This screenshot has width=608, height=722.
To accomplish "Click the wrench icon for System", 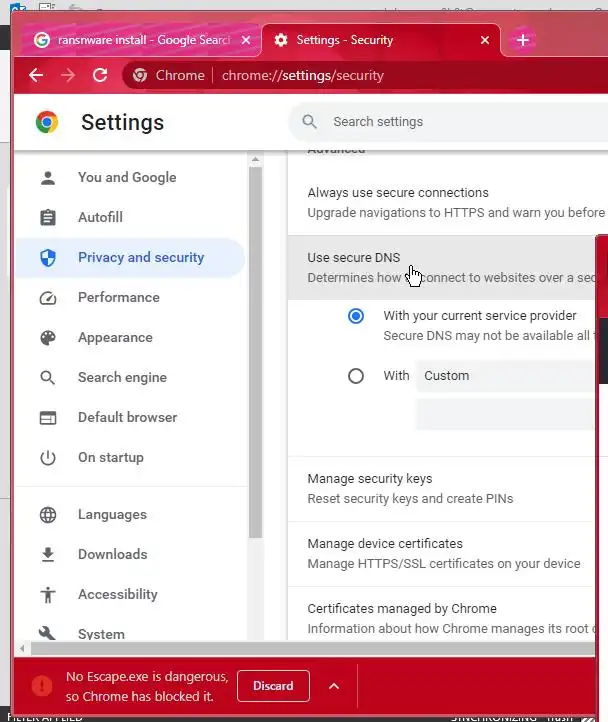I will 48,634.
